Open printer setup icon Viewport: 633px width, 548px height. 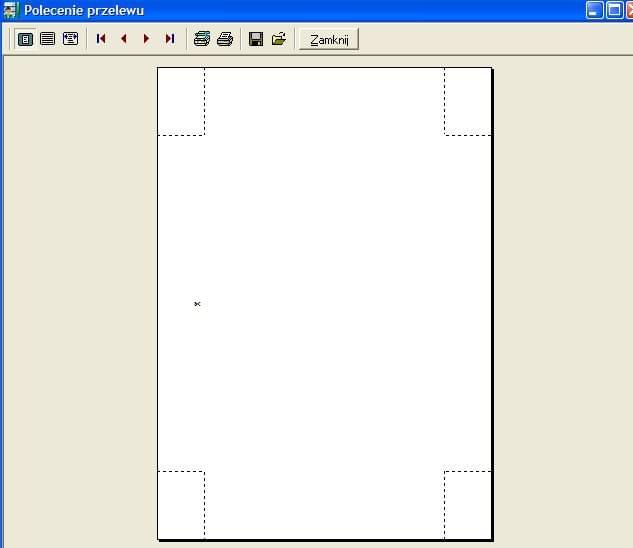201,39
